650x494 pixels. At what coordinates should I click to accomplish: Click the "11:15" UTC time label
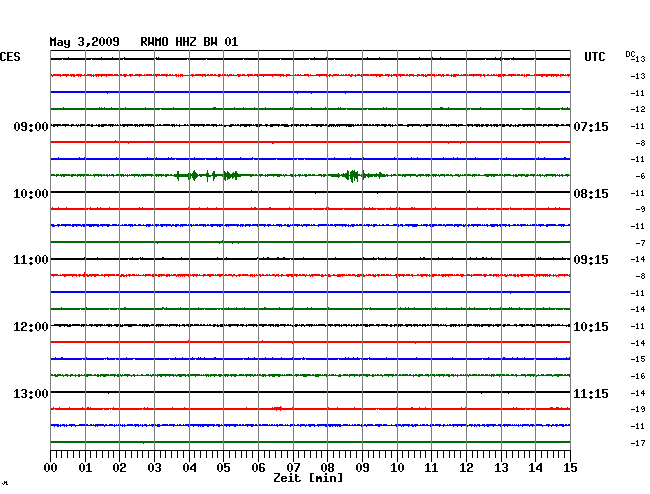pos(591,393)
